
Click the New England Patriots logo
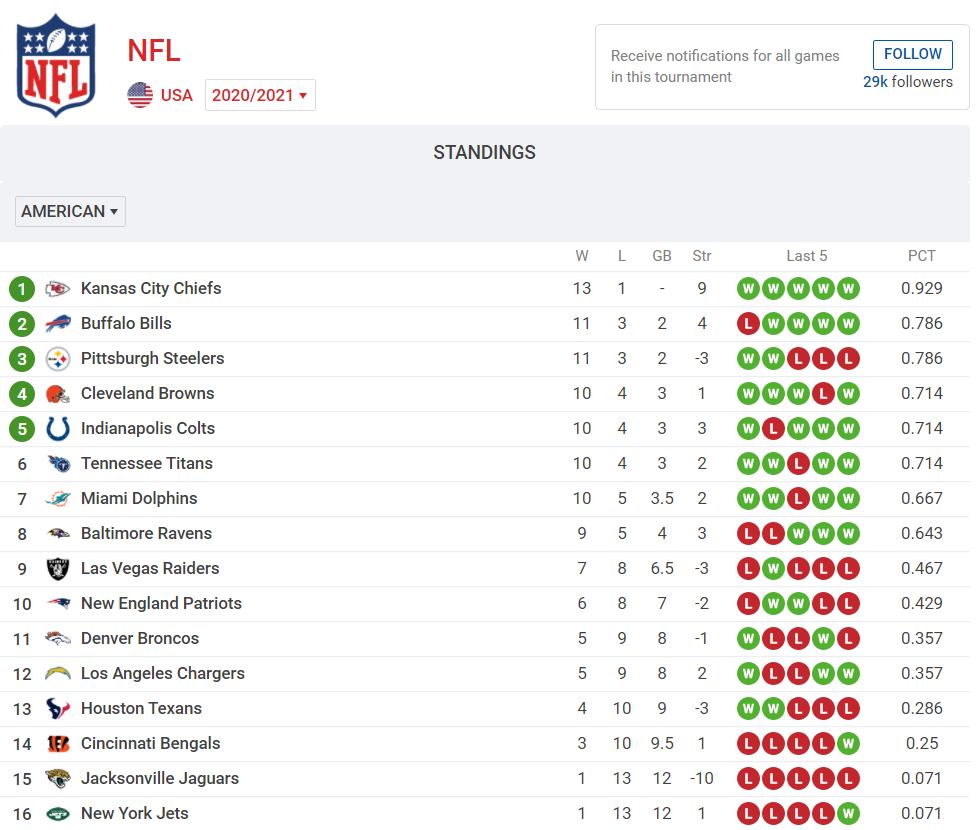[x=58, y=604]
